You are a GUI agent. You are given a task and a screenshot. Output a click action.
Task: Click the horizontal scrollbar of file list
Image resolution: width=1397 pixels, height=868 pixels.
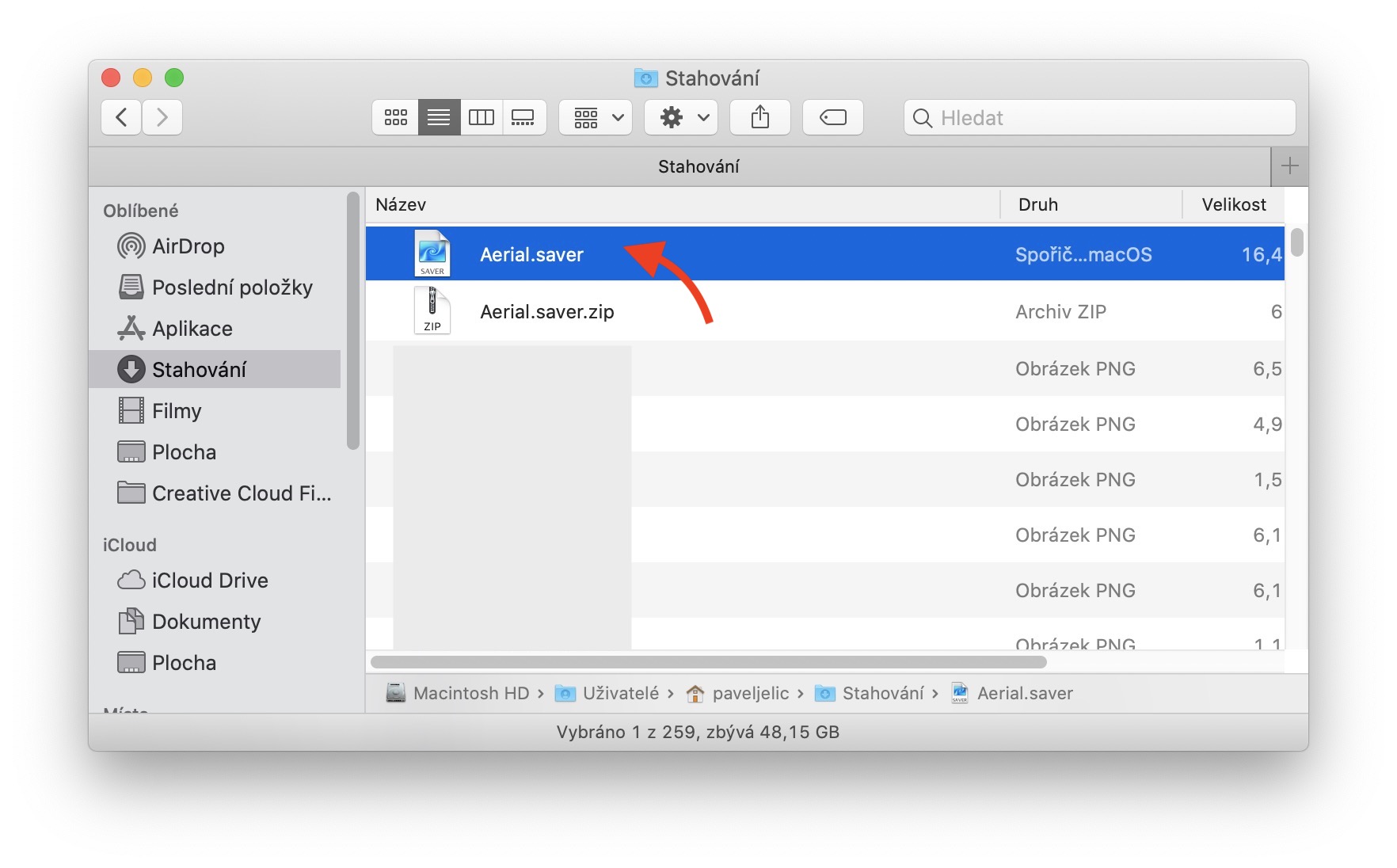708,662
